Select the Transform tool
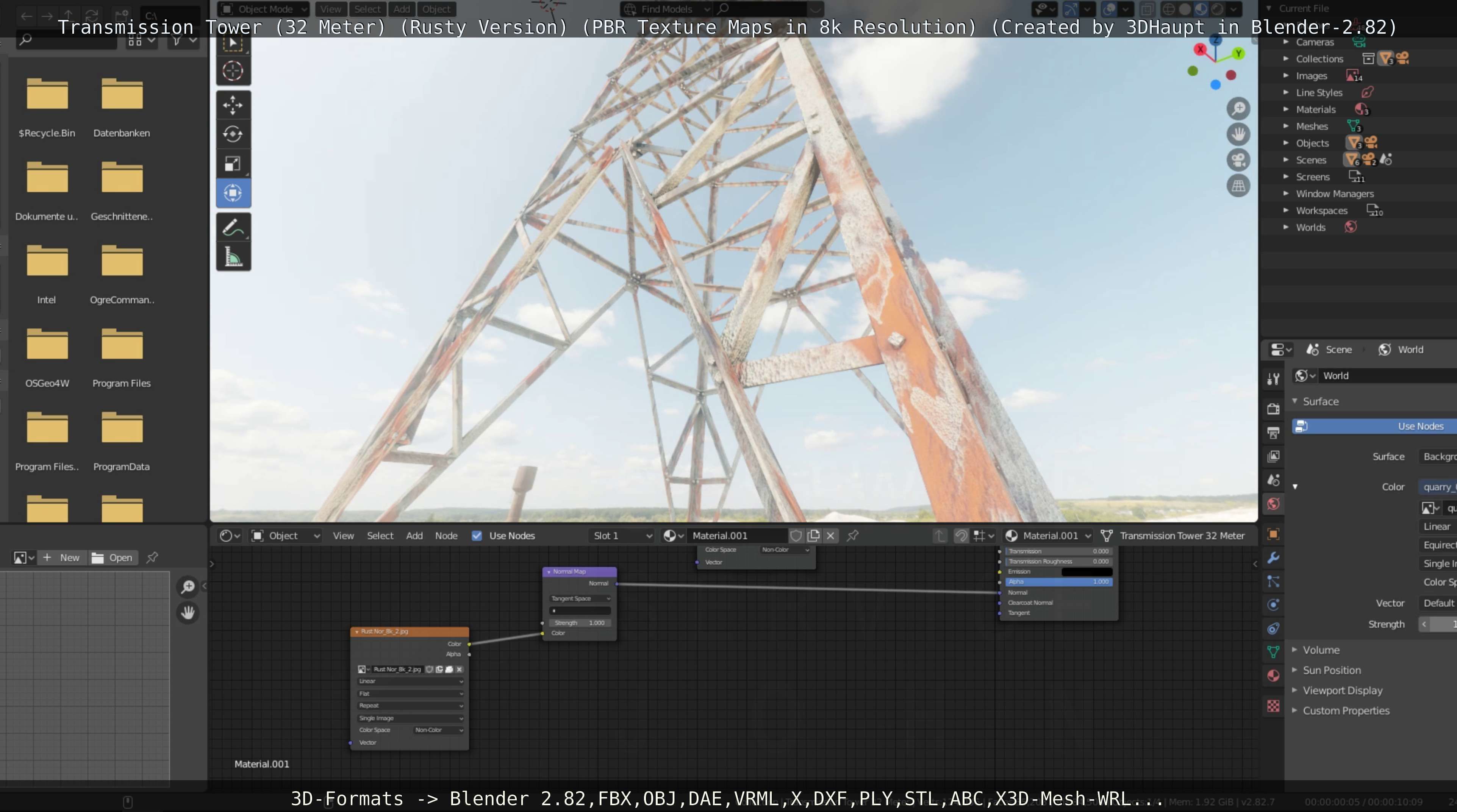This screenshot has height=812, width=1457. pyautogui.click(x=233, y=193)
